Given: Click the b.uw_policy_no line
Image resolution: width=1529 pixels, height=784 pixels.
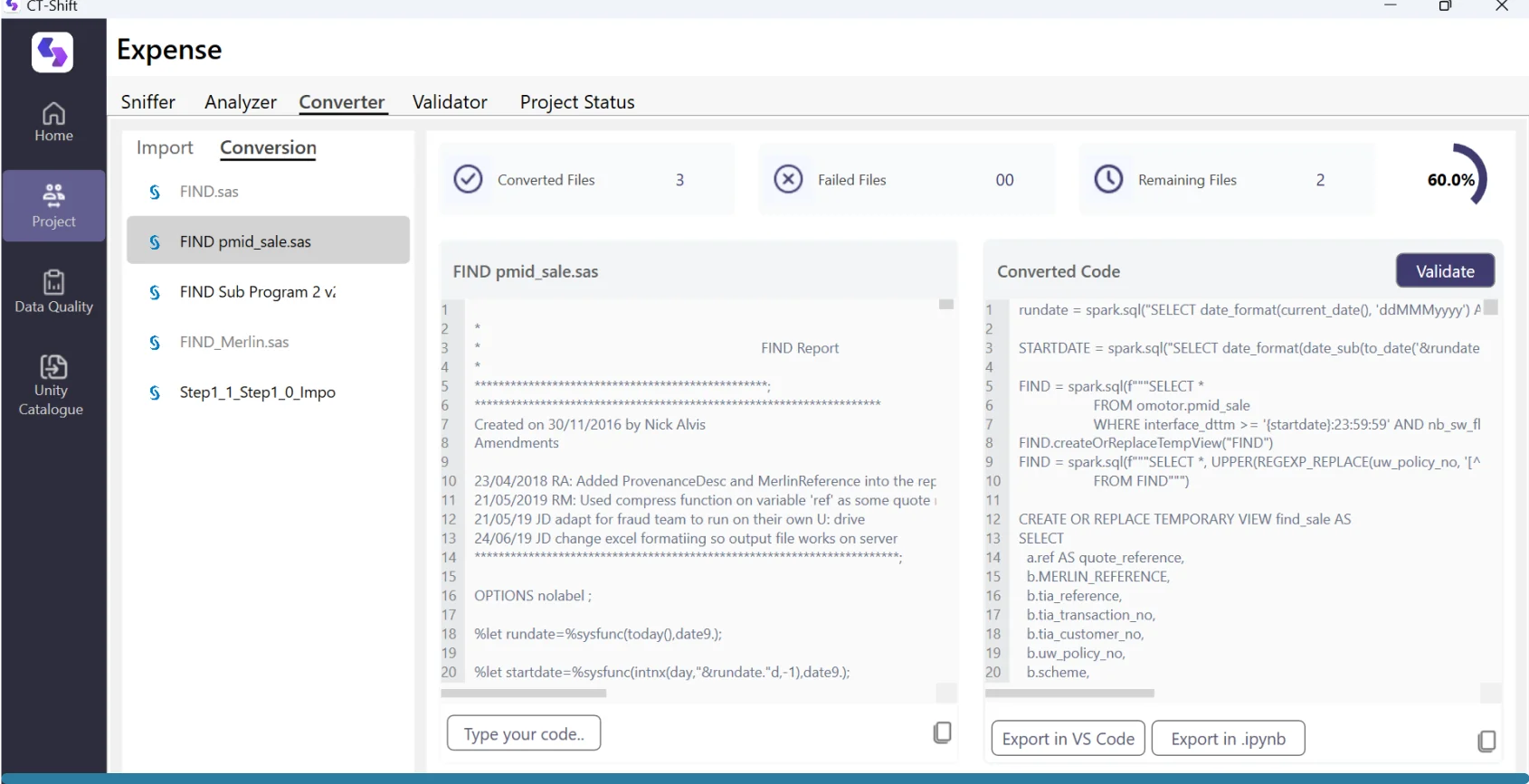Looking at the screenshot, I should tap(1078, 653).
